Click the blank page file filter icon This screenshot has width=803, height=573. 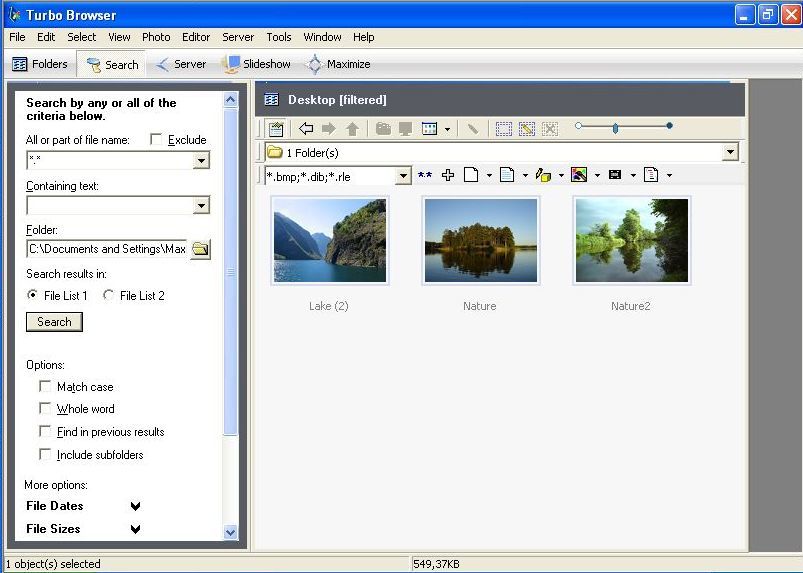point(471,175)
